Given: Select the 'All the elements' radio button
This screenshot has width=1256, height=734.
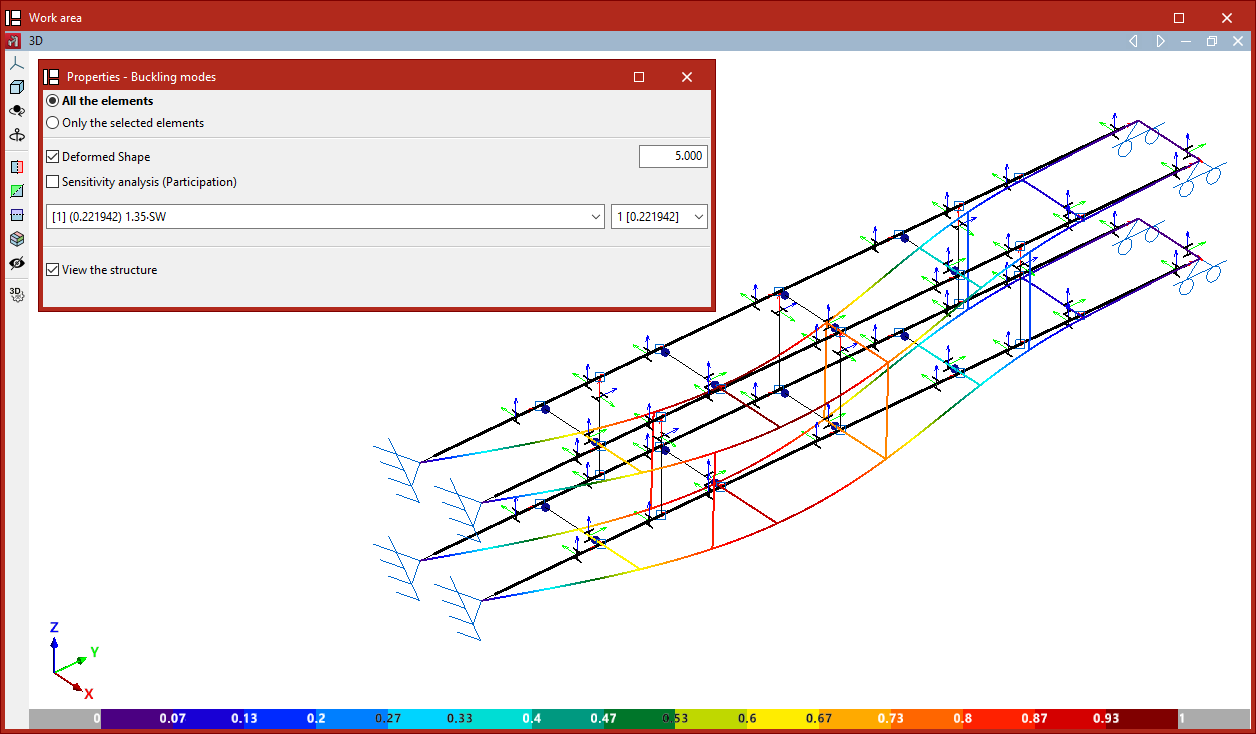Looking at the screenshot, I should (x=53, y=101).
